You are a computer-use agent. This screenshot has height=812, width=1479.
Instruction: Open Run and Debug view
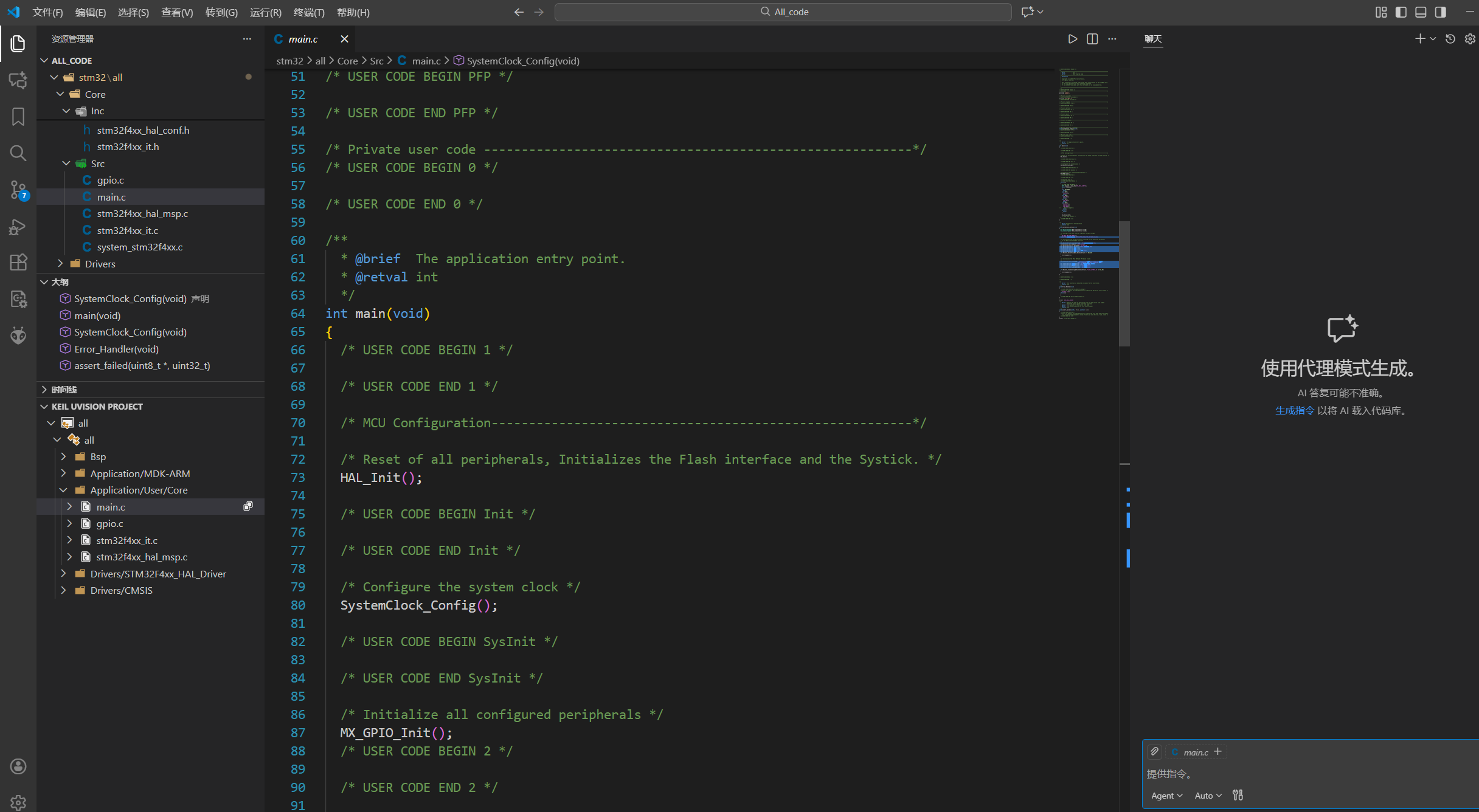click(18, 227)
